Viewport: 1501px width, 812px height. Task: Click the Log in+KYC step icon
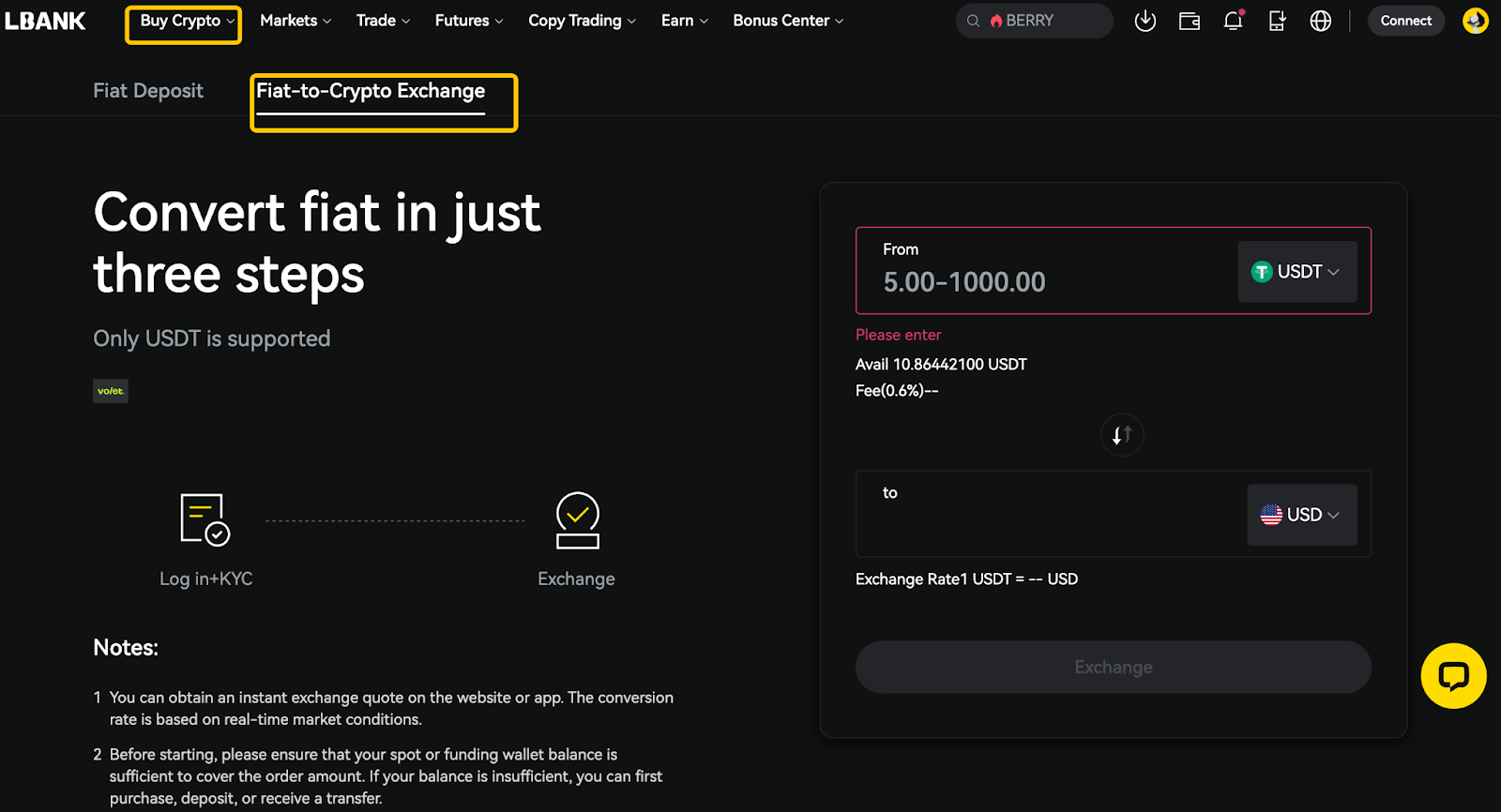(x=205, y=519)
